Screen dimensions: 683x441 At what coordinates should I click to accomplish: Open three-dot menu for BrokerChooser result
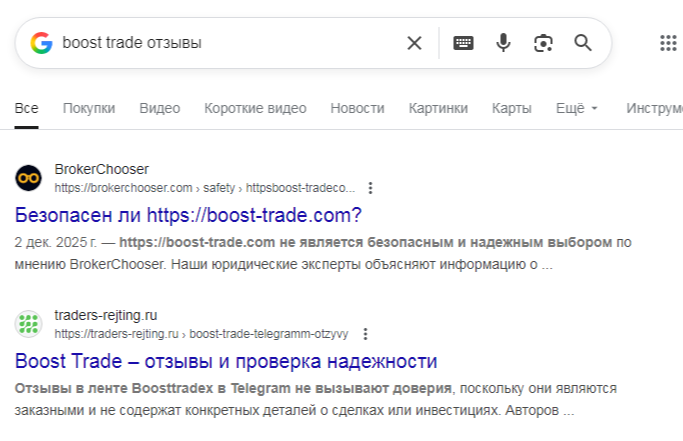tap(371, 188)
